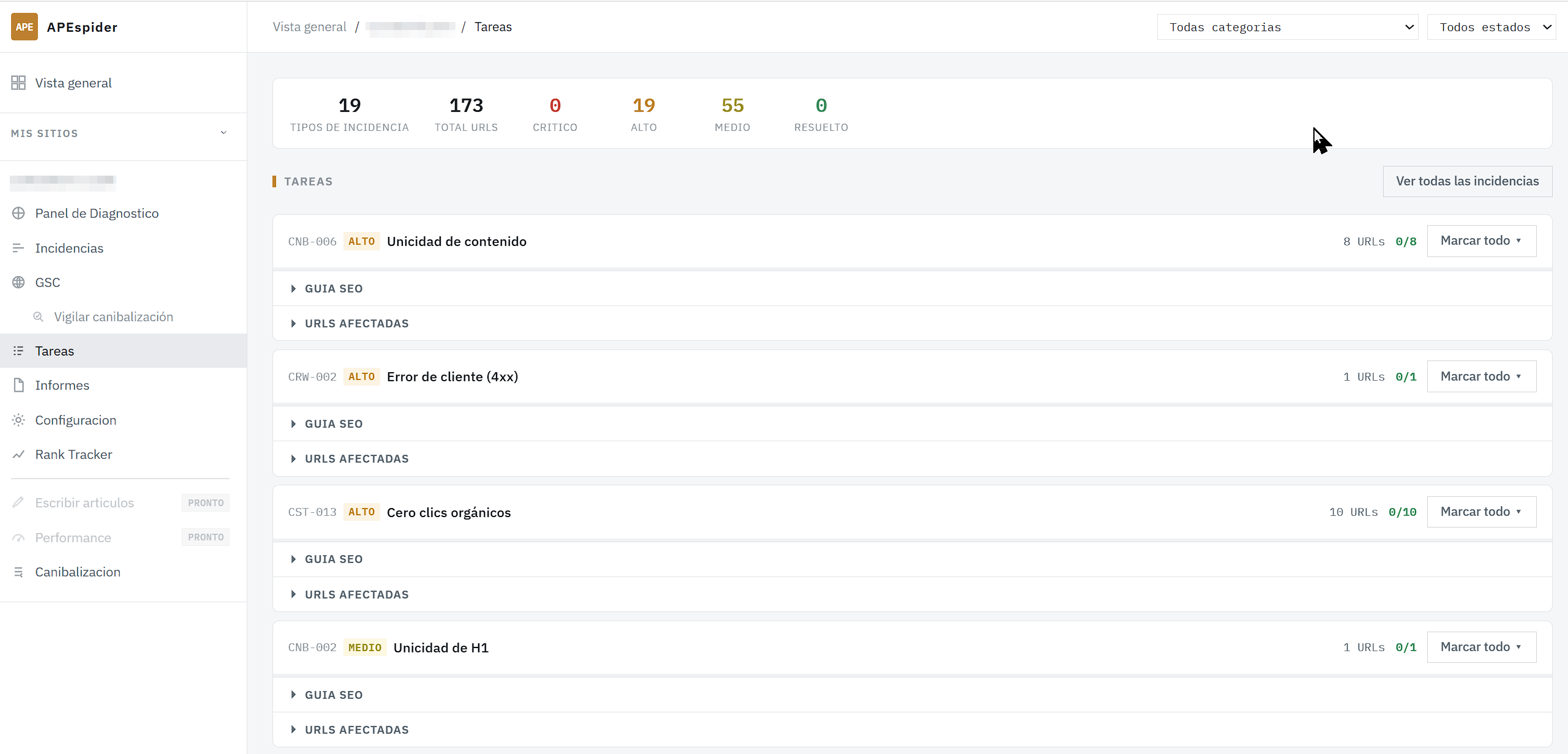Image resolution: width=1568 pixels, height=754 pixels.
Task: Click the Escribir articulos pencil icon
Action: 18,502
